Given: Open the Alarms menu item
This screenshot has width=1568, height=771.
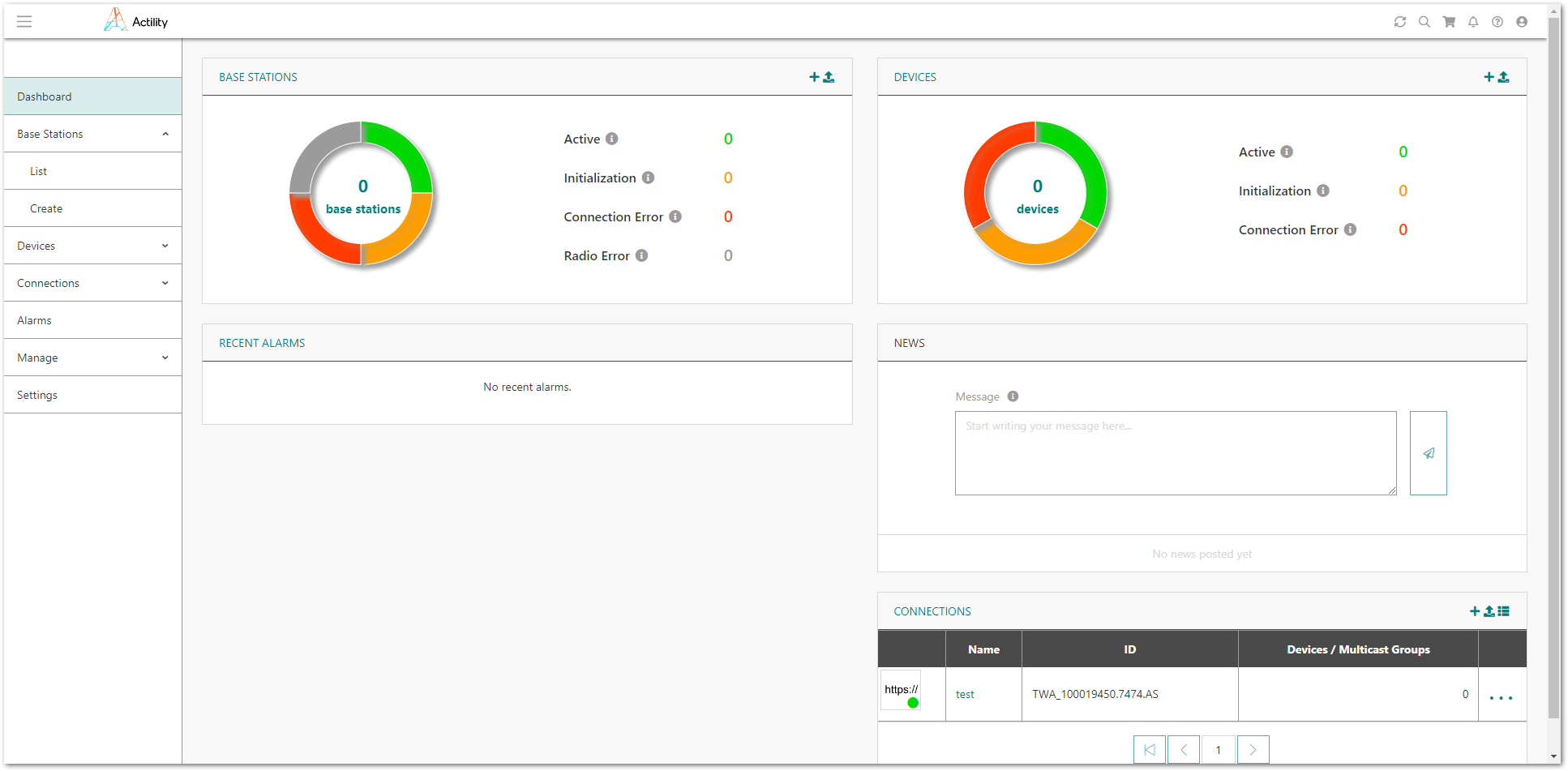Looking at the screenshot, I should click(x=34, y=320).
